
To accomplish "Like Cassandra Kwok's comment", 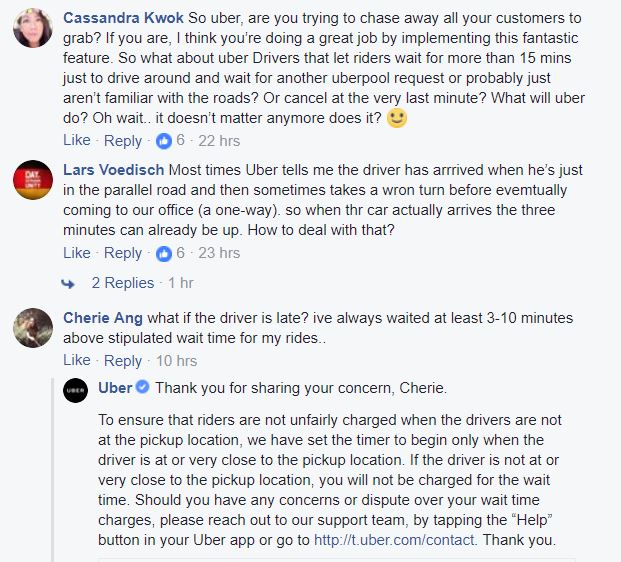I will pyautogui.click(x=77, y=140).
